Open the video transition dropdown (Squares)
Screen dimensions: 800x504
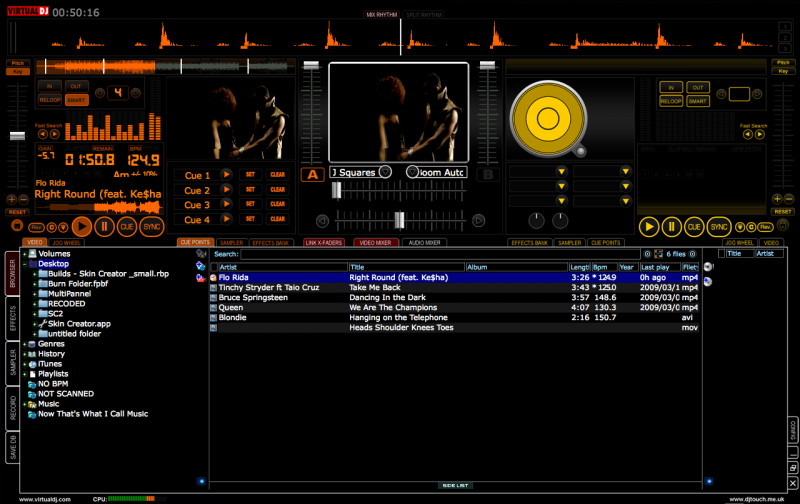tap(386, 172)
